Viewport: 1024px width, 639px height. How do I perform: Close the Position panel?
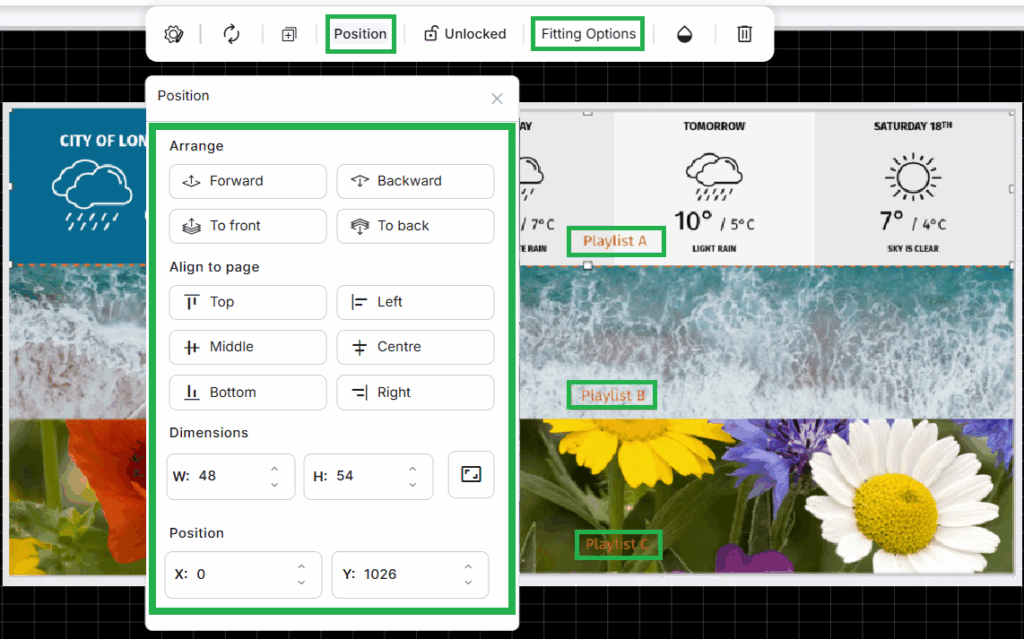(x=497, y=98)
